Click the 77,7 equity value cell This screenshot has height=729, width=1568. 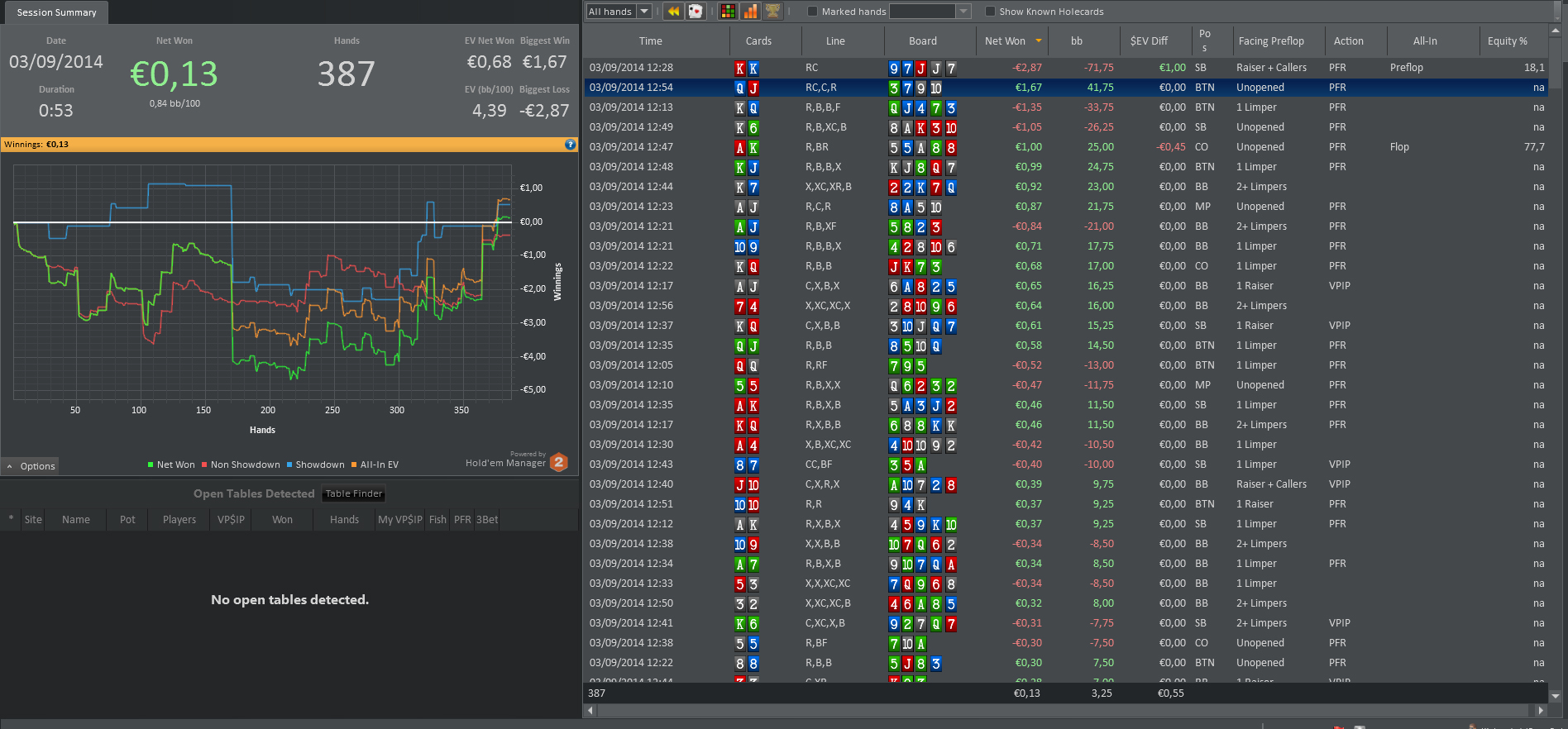point(1534,147)
